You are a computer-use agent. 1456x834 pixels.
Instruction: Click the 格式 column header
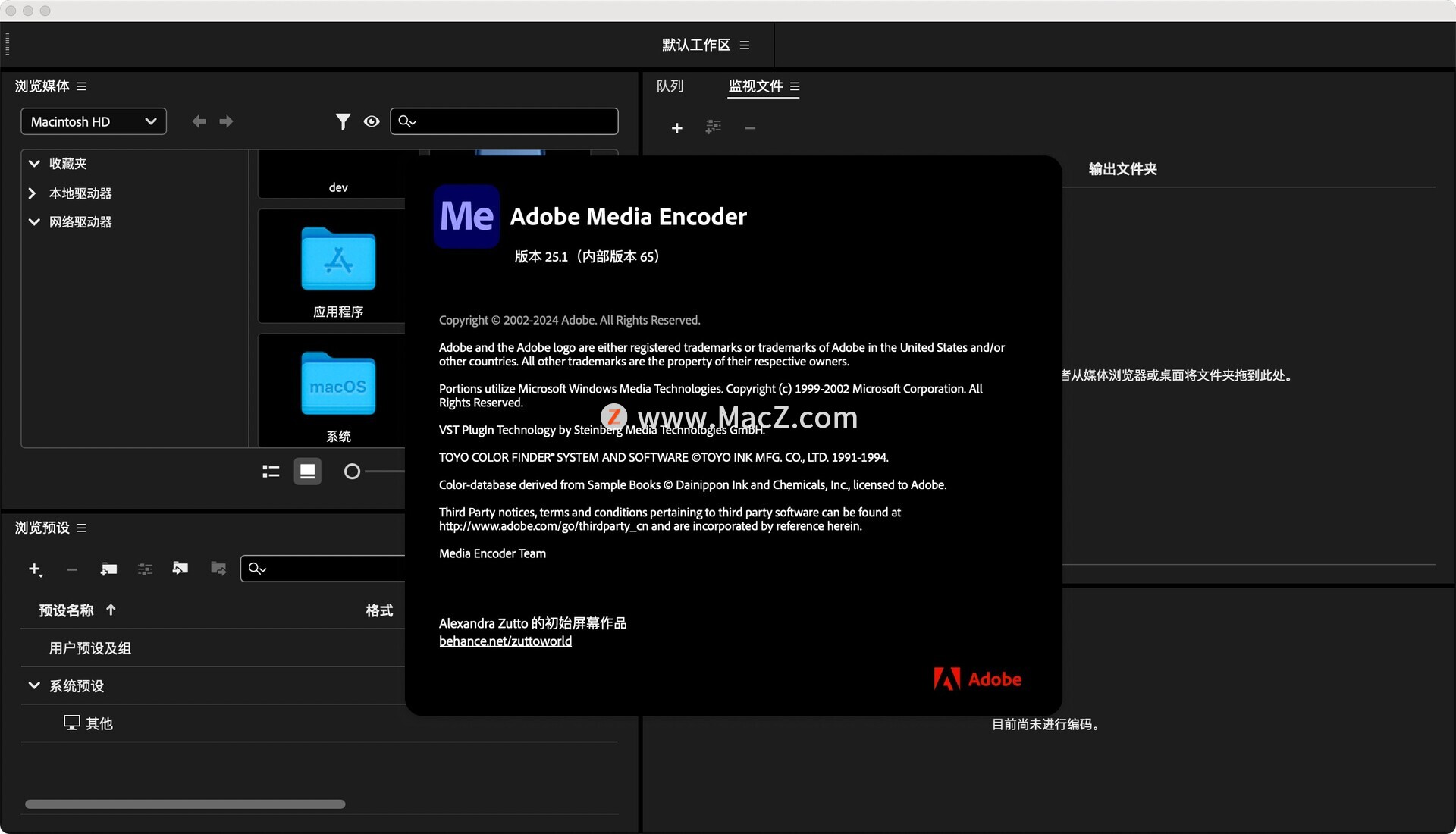(379, 610)
